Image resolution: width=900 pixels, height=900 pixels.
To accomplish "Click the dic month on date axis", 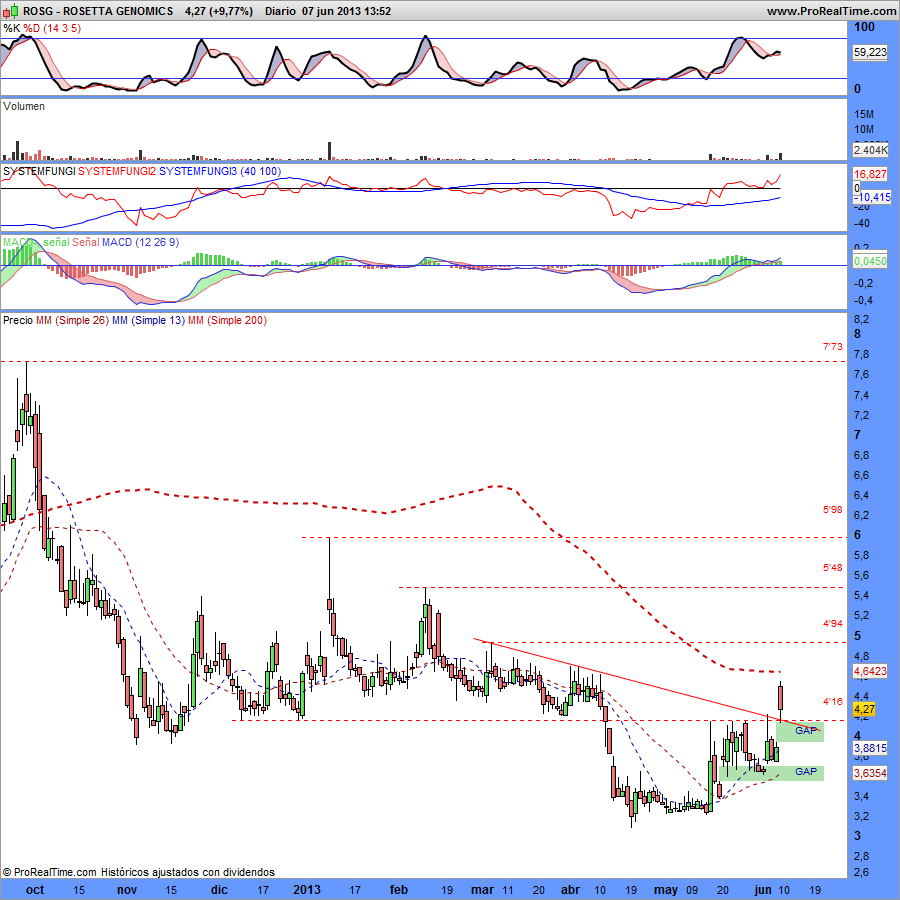I will click(219, 890).
